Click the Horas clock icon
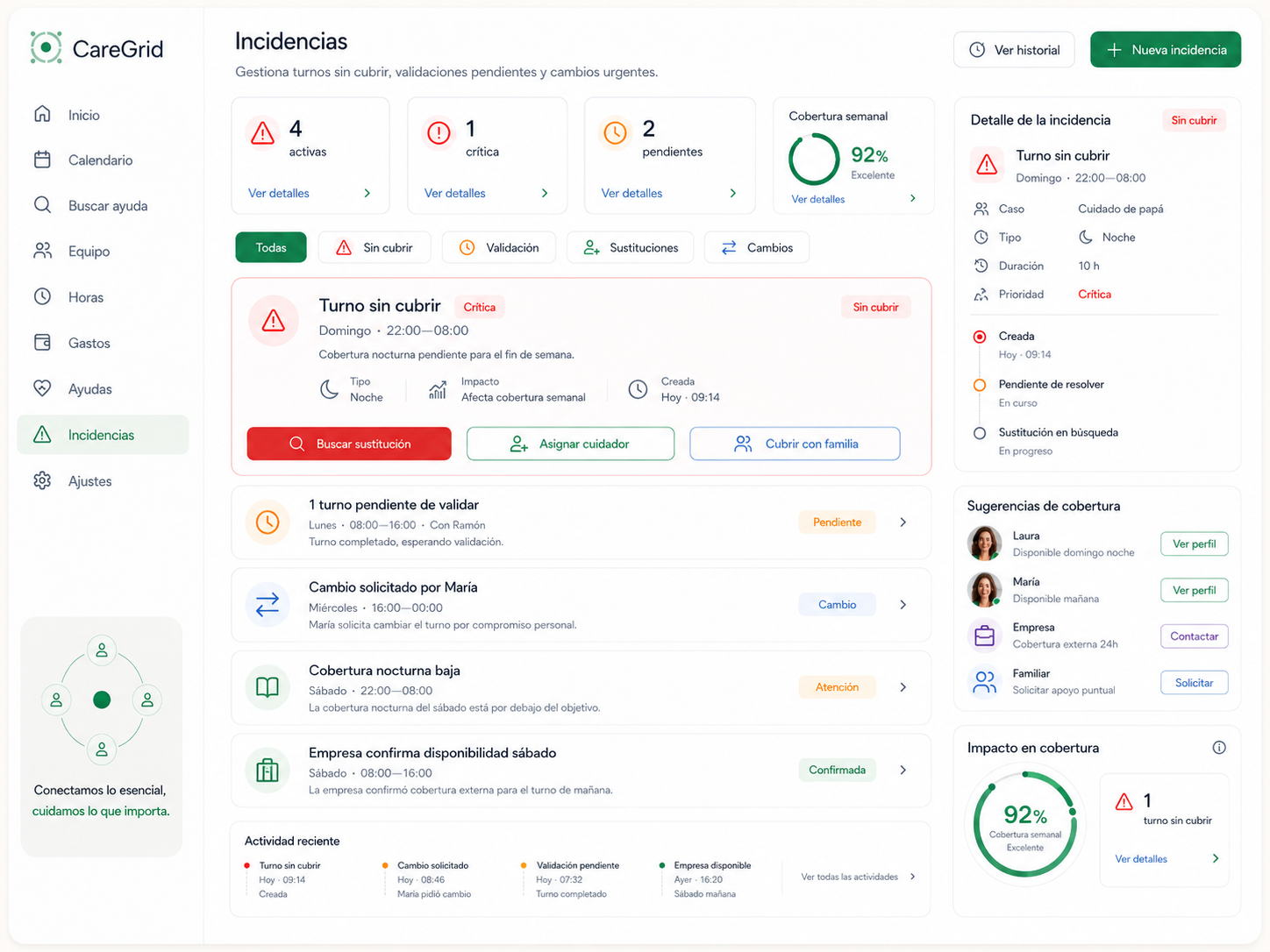 42,296
